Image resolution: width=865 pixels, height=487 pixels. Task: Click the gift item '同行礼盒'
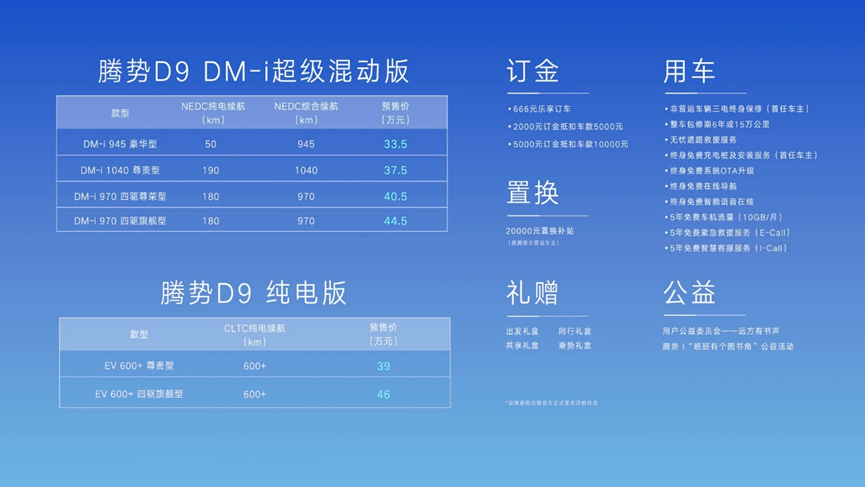[x=575, y=331]
